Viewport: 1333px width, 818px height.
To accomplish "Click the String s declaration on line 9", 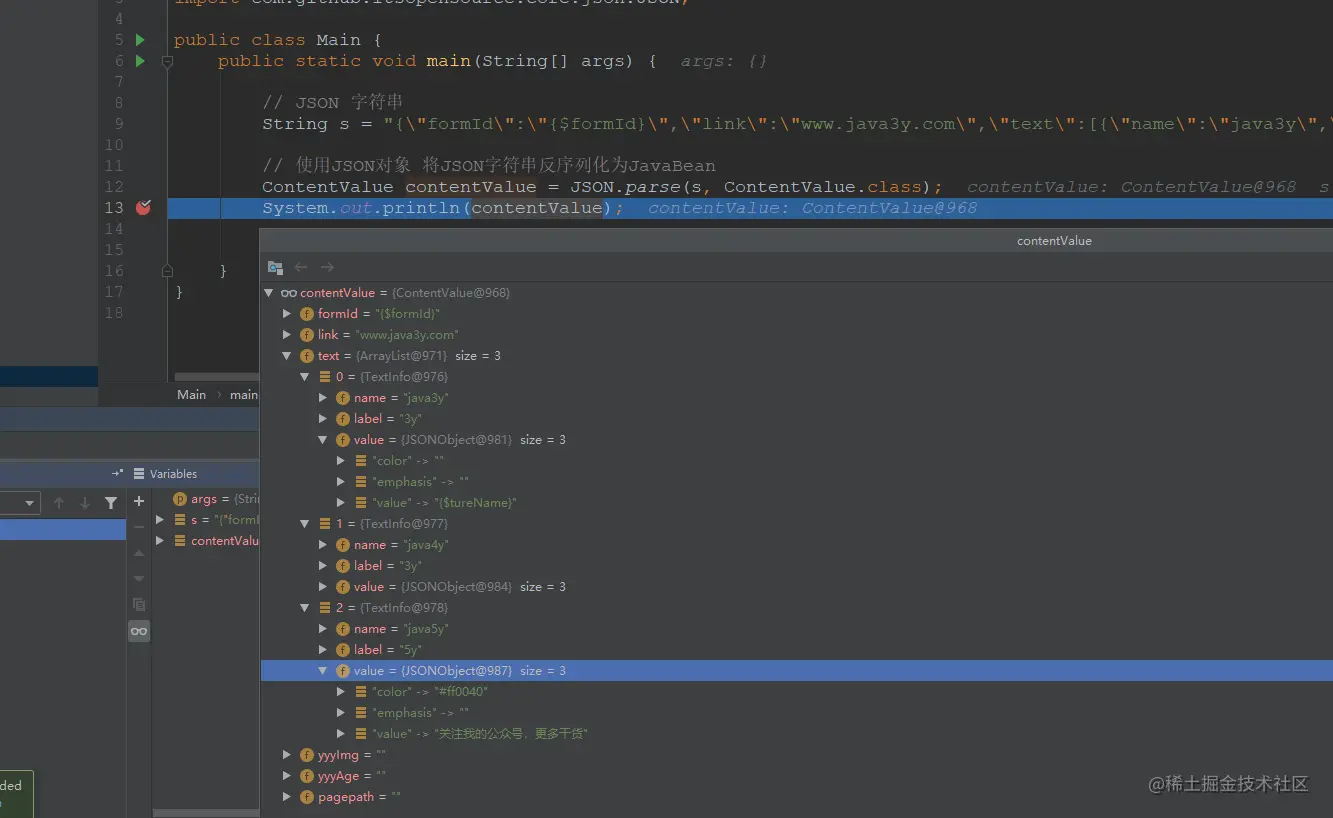I will click(x=796, y=124).
